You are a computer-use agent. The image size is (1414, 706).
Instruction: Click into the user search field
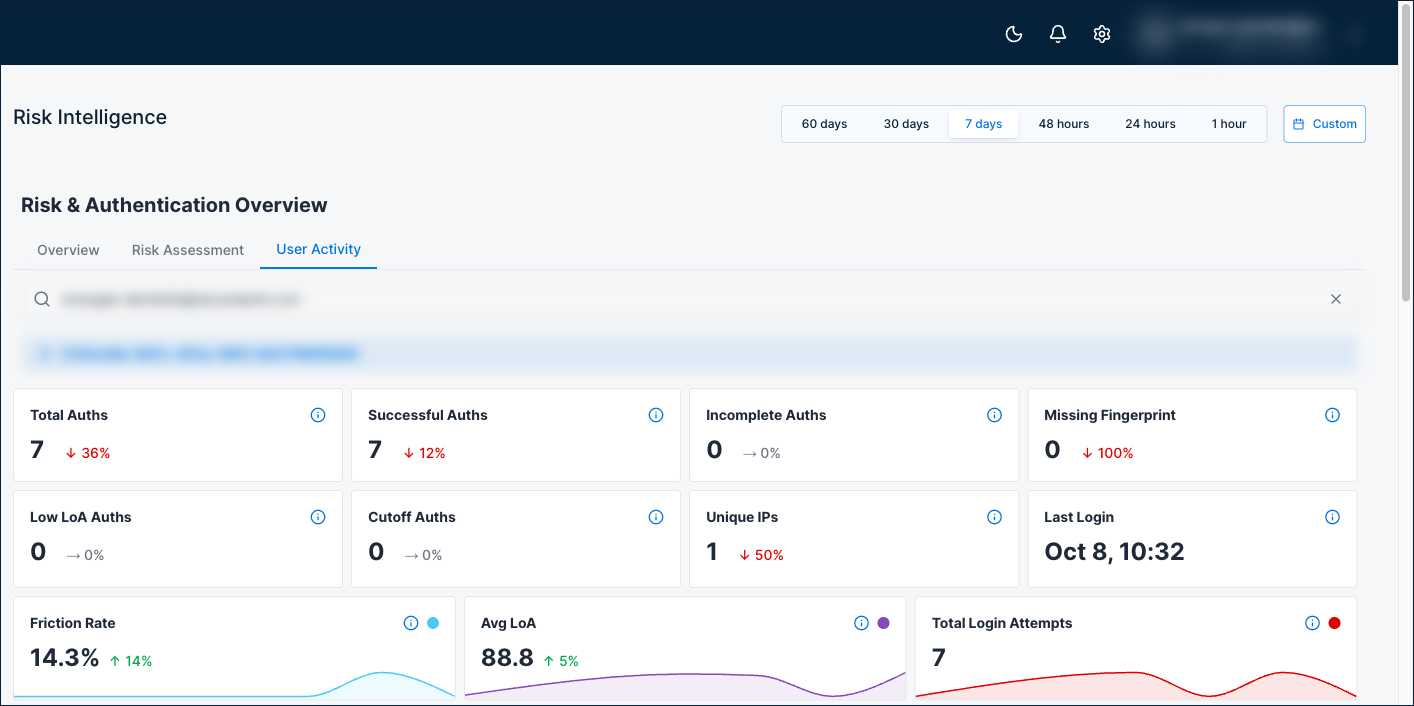pyautogui.click(x=690, y=299)
